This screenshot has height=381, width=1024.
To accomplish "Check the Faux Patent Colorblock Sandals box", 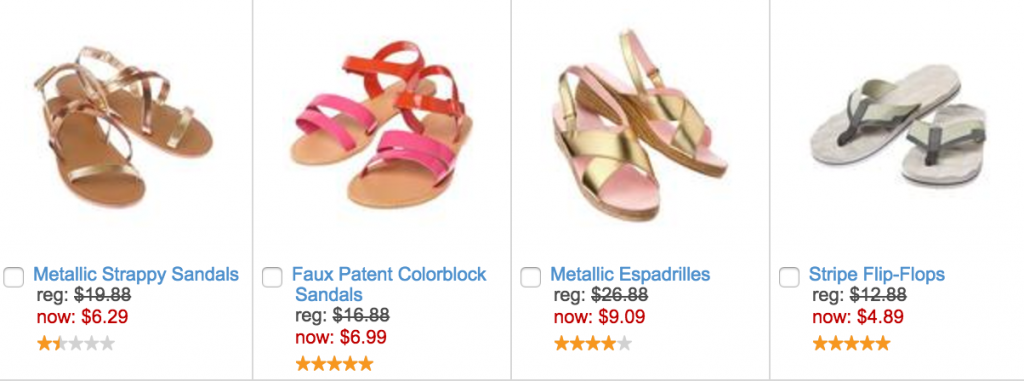I will [272, 277].
